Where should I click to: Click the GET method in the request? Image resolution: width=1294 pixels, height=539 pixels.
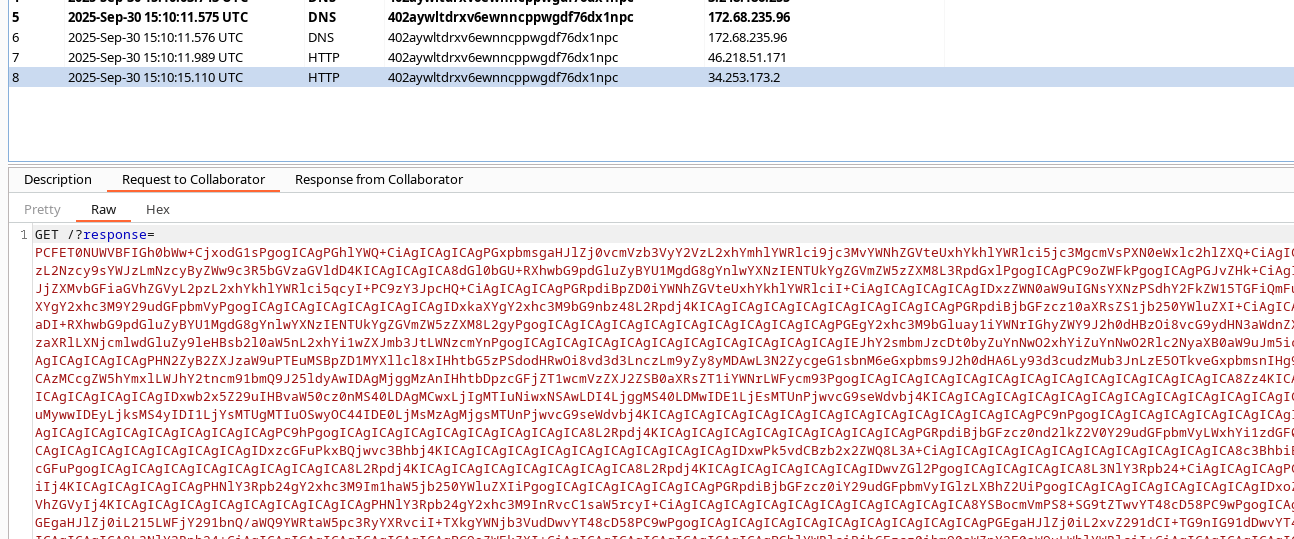tap(47, 235)
